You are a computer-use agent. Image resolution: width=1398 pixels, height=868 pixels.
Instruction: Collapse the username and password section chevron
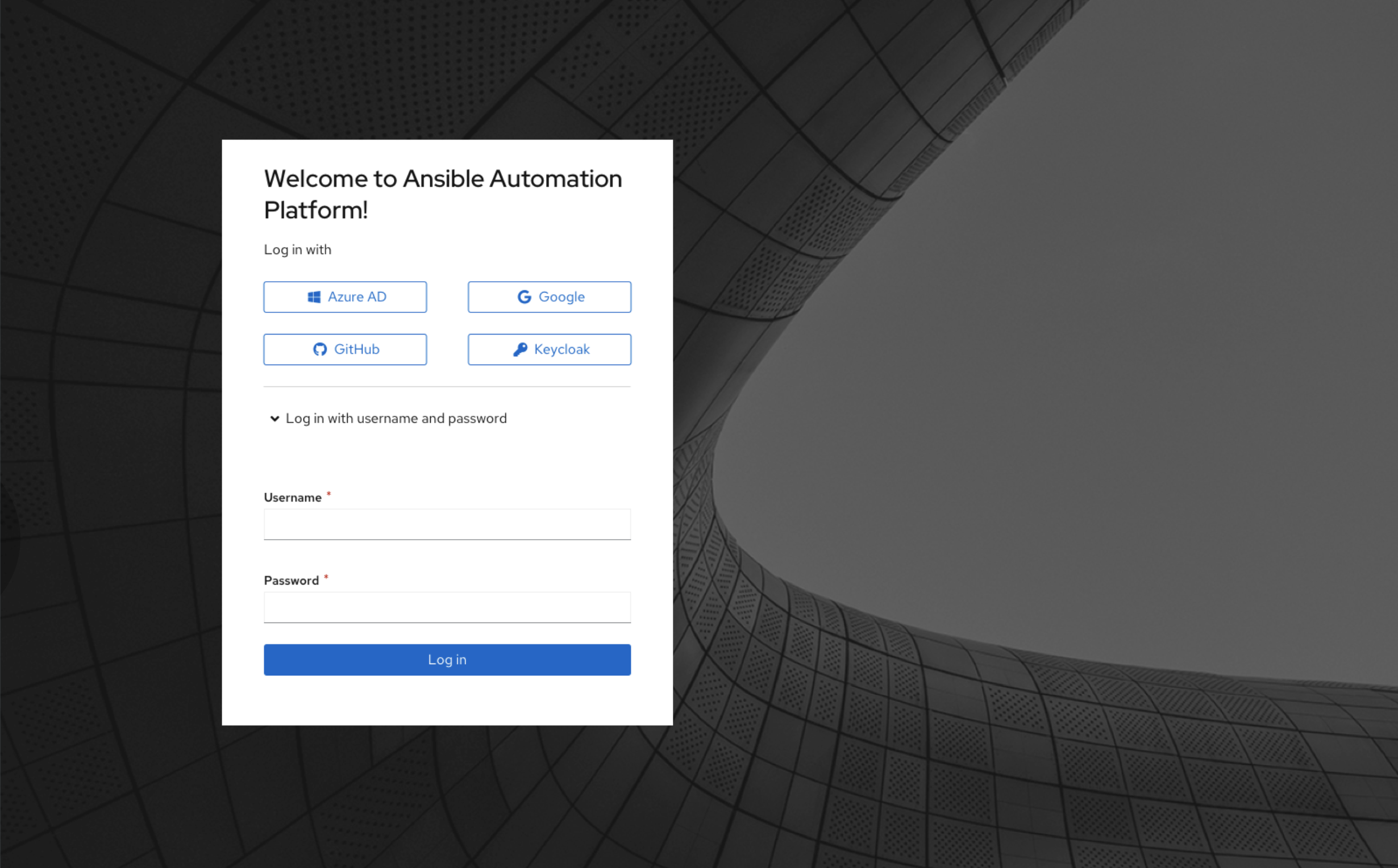pos(274,419)
